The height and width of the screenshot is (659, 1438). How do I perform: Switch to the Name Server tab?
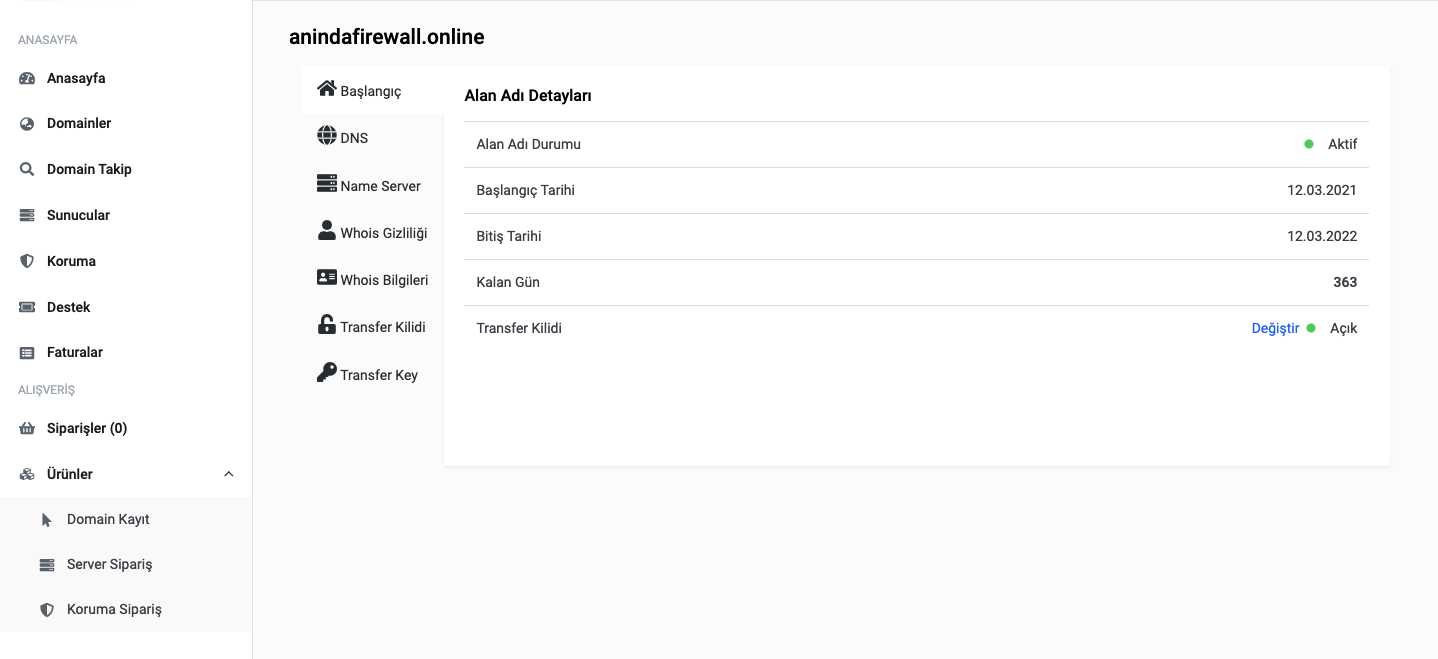point(371,186)
